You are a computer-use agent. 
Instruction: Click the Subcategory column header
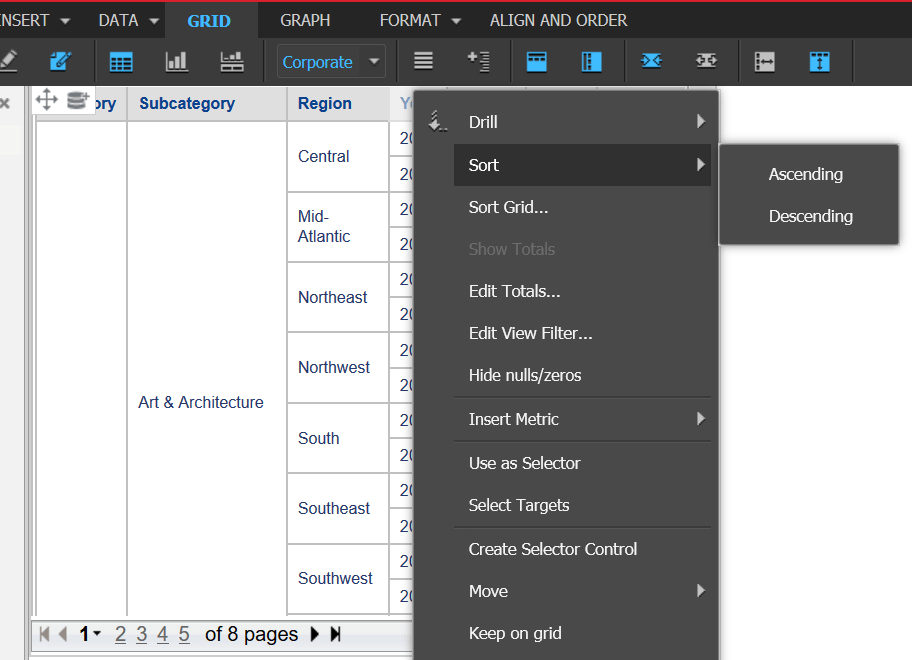(187, 104)
